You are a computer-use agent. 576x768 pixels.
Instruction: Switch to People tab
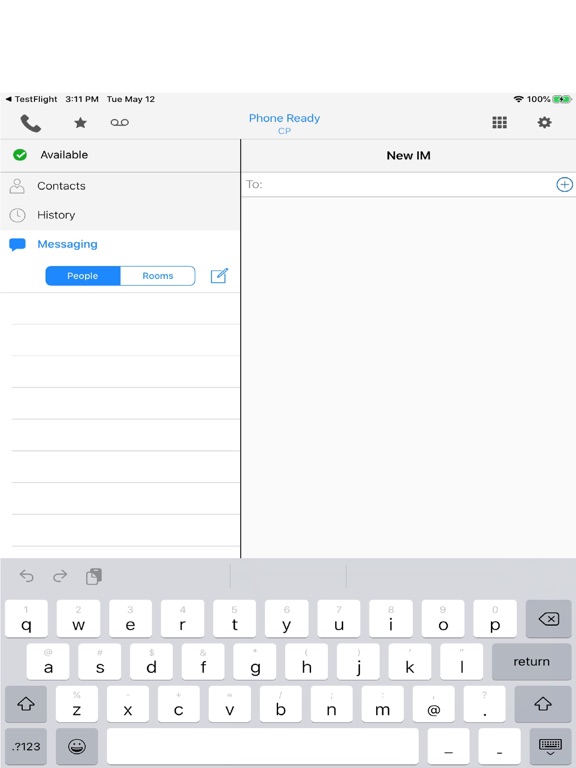(83, 276)
